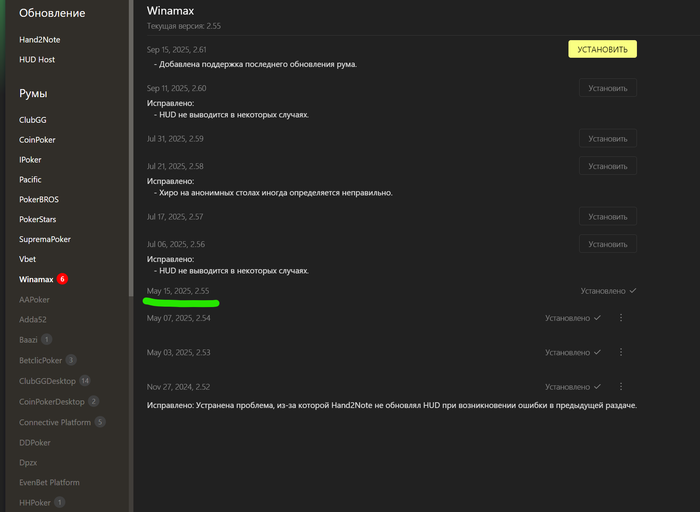Click the yellow УСТАНОВИТЬ button for version 2.61
Viewport: 700px width, 512px height.
[x=602, y=49]
